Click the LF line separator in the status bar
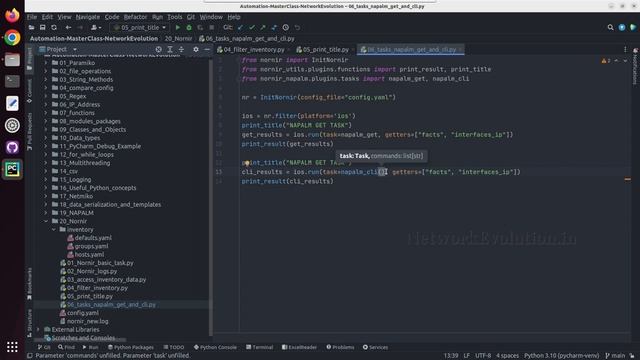Viewport: 640px width, 360px height. 467,356
